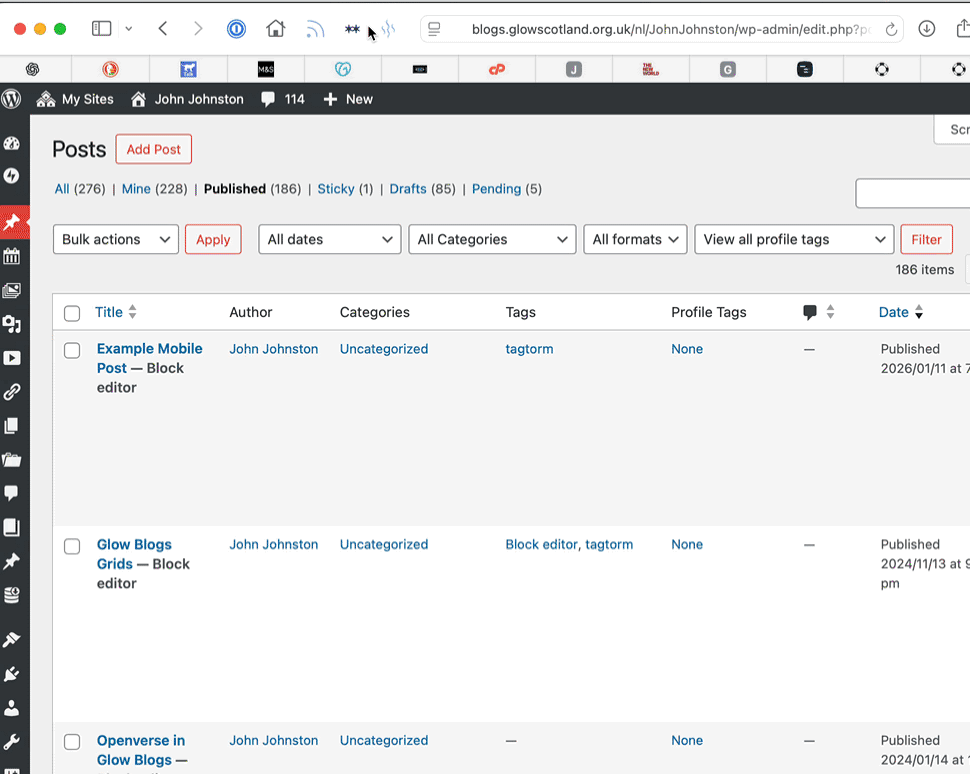Screen dimensions: 970x774
Task: Open the Dashboard sidebar icon
Action: [x=12, y=144]
